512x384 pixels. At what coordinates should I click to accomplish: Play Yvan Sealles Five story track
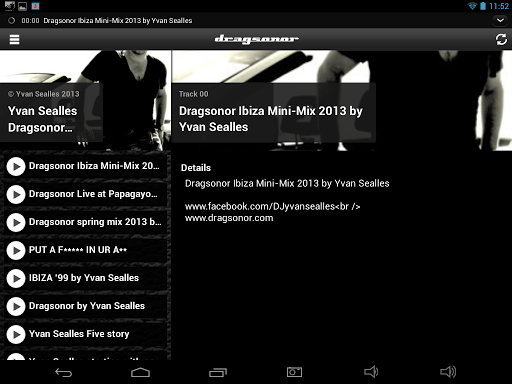(x=16, y=334)
